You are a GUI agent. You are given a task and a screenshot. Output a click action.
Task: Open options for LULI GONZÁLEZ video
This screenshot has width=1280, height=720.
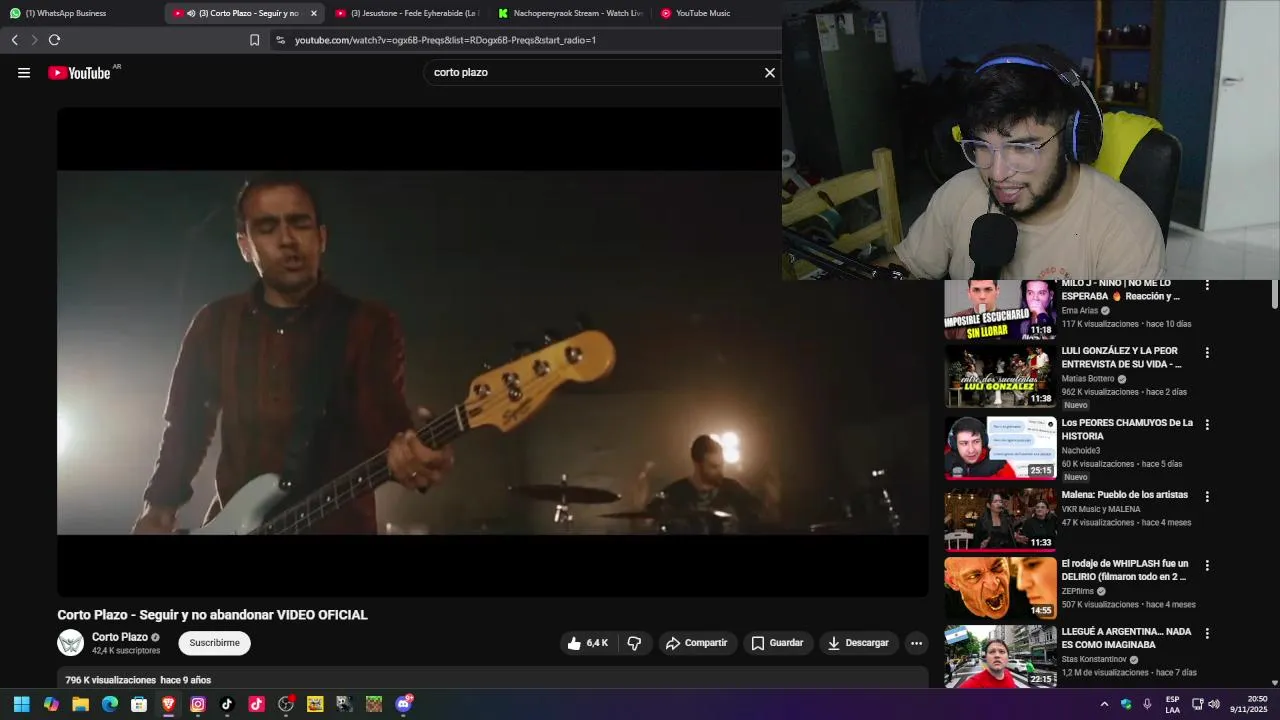pyautogui.click(x=1207, y=353)
